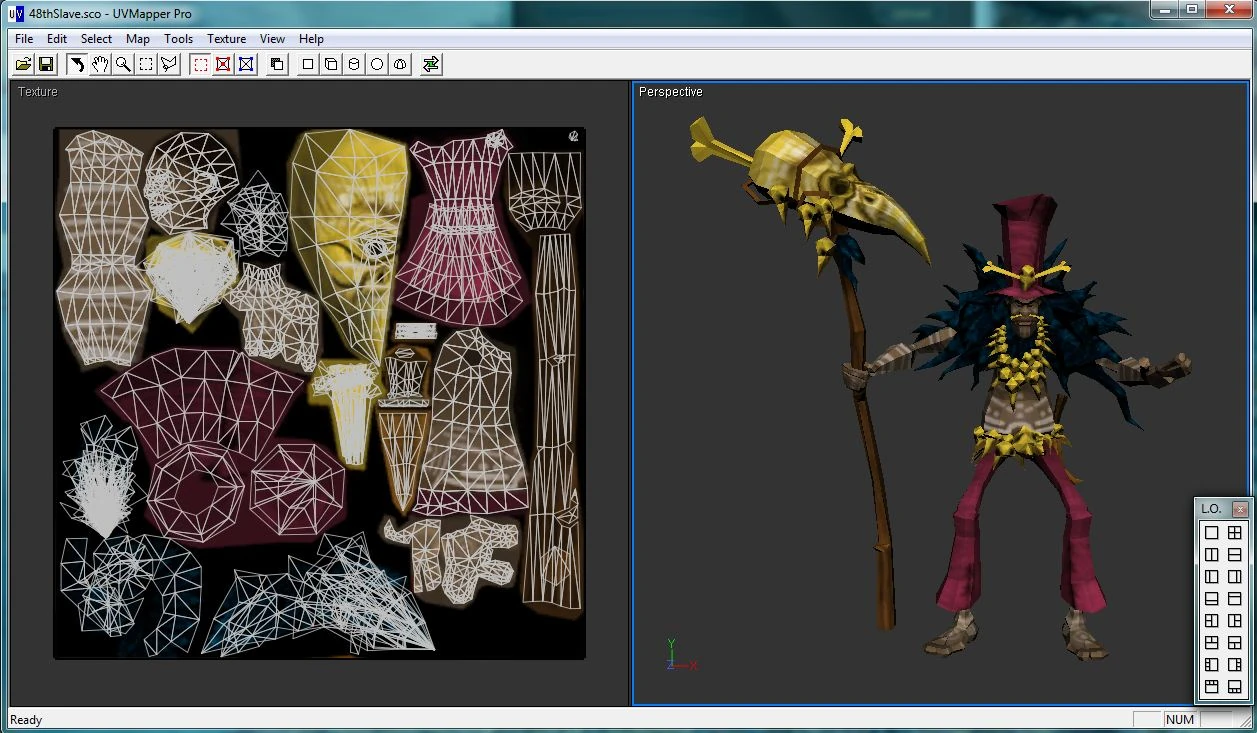Click the cylindrical map icon

pyautogui.click(x=354, y=64)
